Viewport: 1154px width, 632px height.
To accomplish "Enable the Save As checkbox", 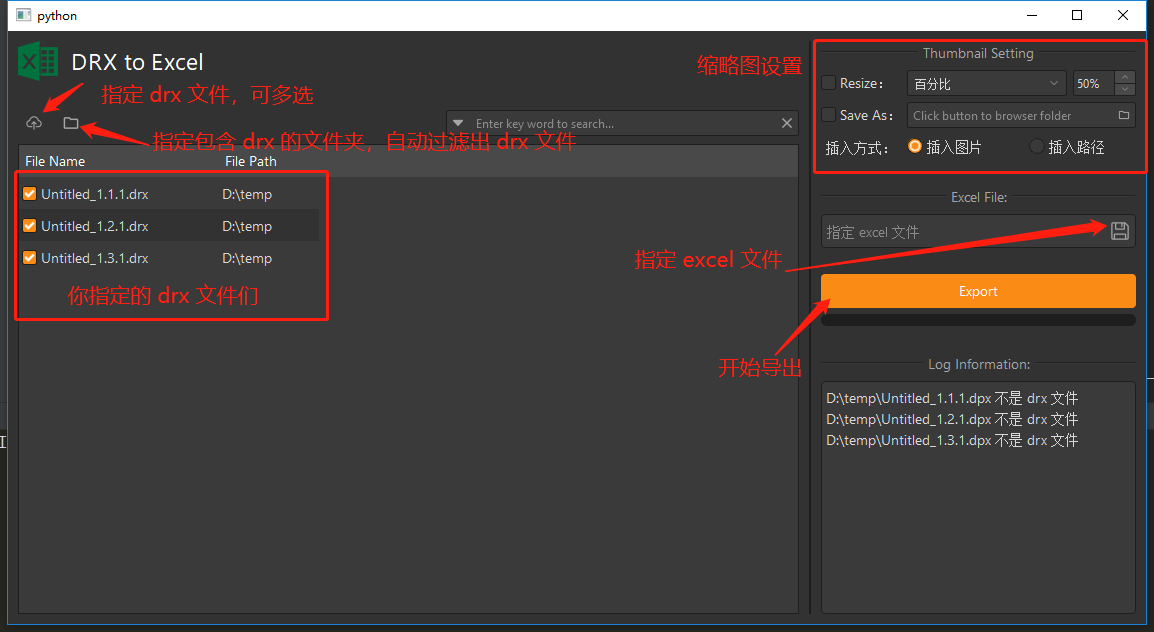I will [829, 115].
